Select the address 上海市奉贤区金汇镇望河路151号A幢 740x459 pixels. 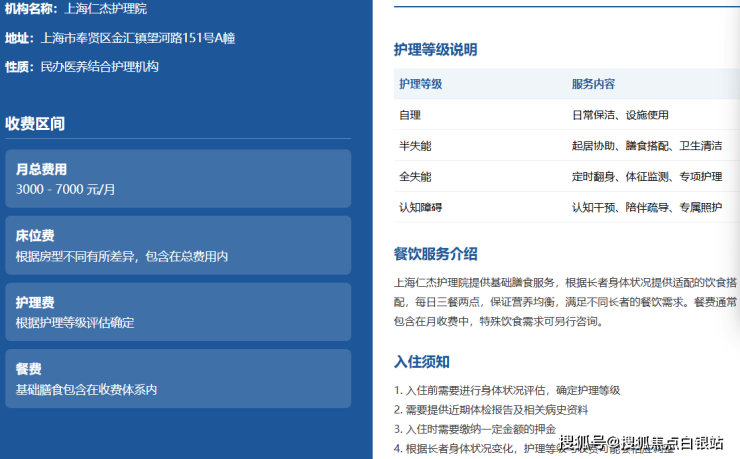tap(138, 38)
